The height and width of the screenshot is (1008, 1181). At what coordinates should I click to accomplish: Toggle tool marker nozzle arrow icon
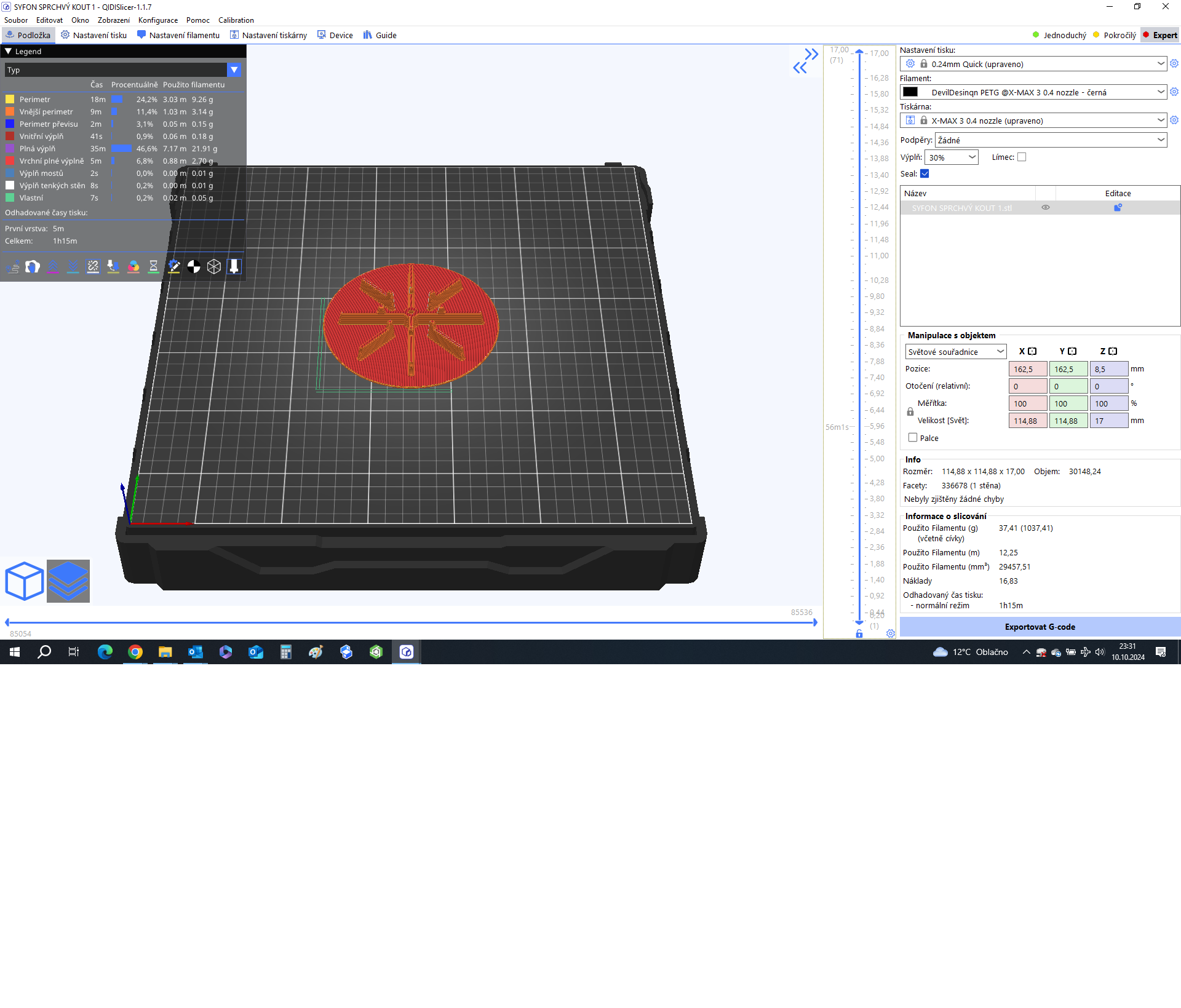(x=234, y=267)
